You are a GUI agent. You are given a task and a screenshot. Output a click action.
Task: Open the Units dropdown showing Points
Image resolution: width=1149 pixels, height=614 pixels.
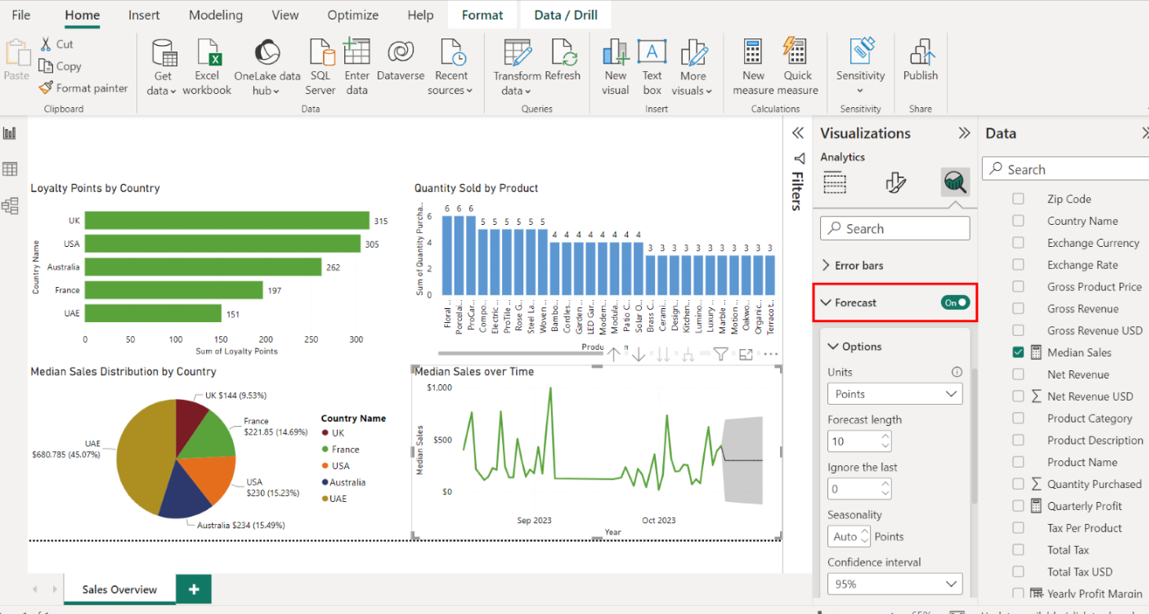894,394
